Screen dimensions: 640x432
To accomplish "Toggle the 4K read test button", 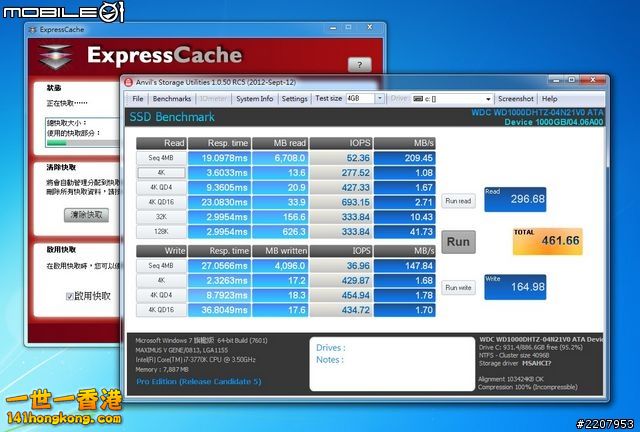I will tap(161, 172).
